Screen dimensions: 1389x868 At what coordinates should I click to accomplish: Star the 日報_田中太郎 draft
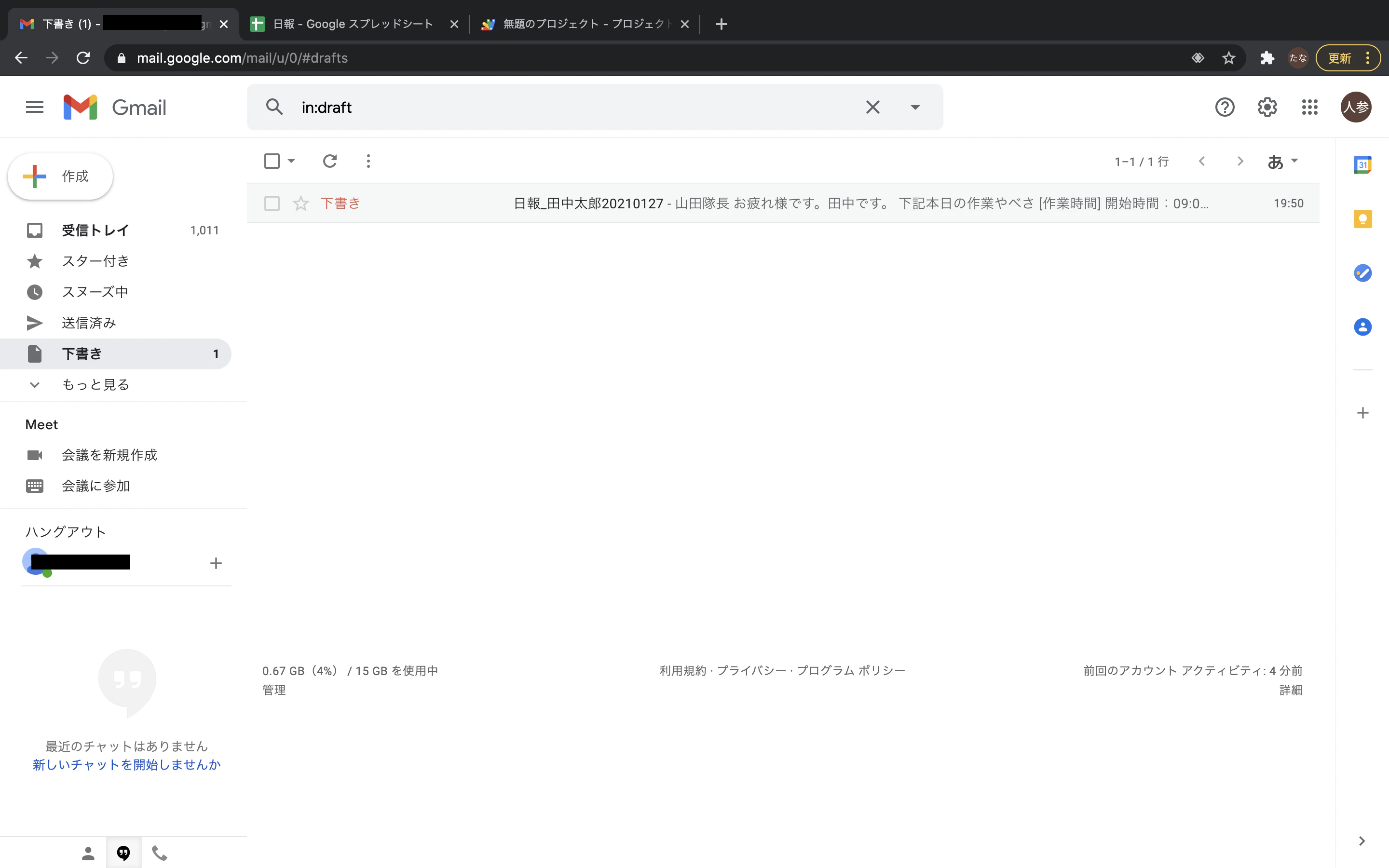[x=301, y=203]
